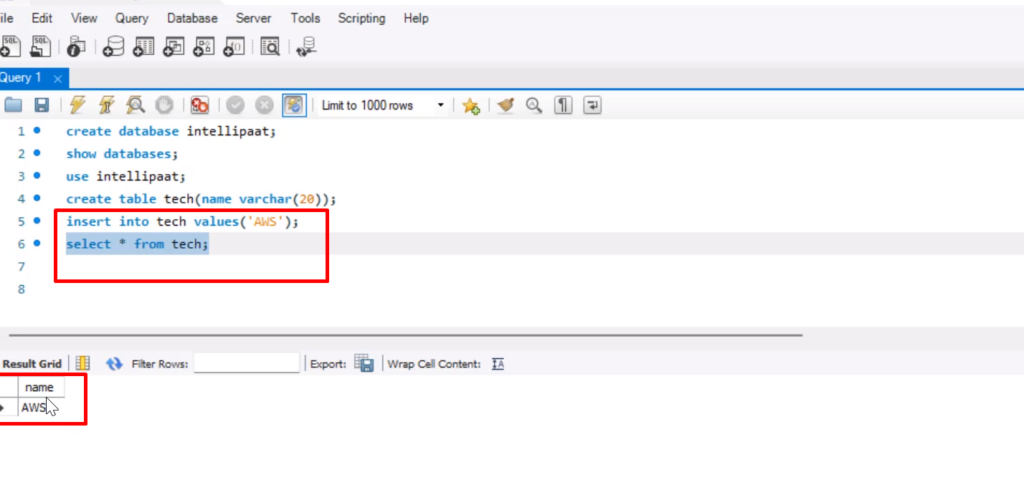The image size is (1024, 480).
Task: Select the AWS cell in the result grid
Action: 35,408
